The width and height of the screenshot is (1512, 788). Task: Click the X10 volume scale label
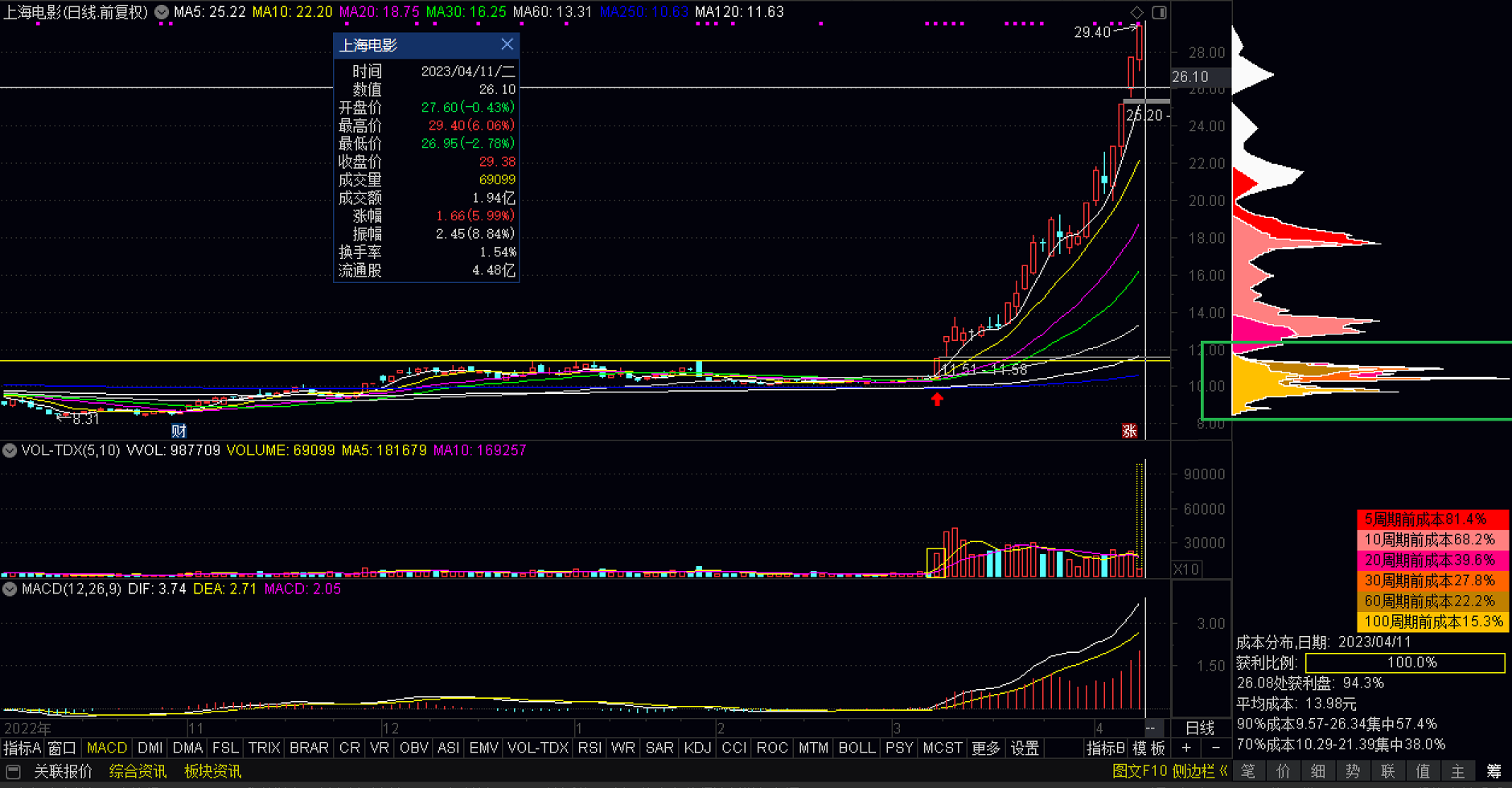coord(1186,569)
